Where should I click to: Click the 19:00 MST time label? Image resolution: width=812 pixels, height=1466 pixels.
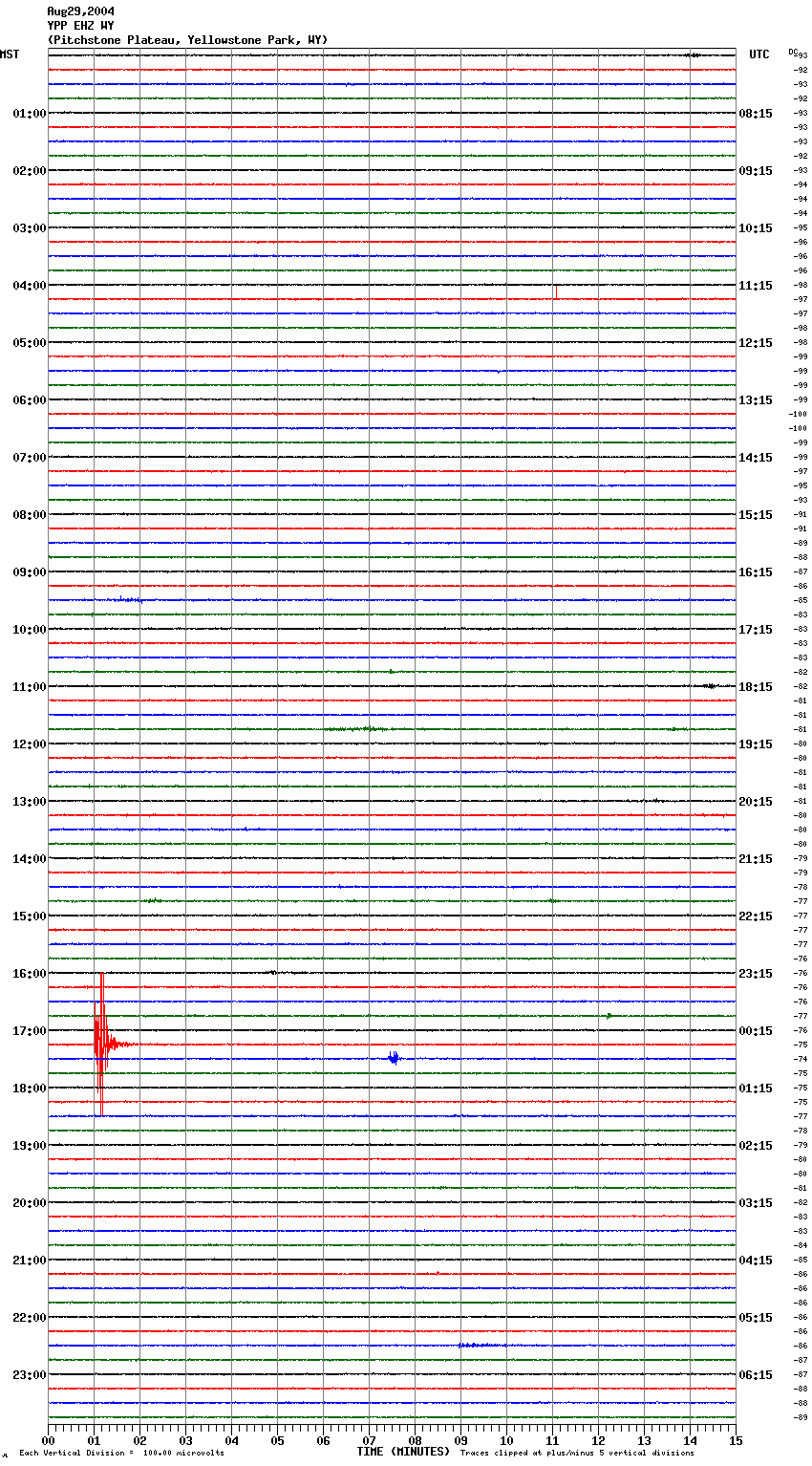click(30, 1146)
